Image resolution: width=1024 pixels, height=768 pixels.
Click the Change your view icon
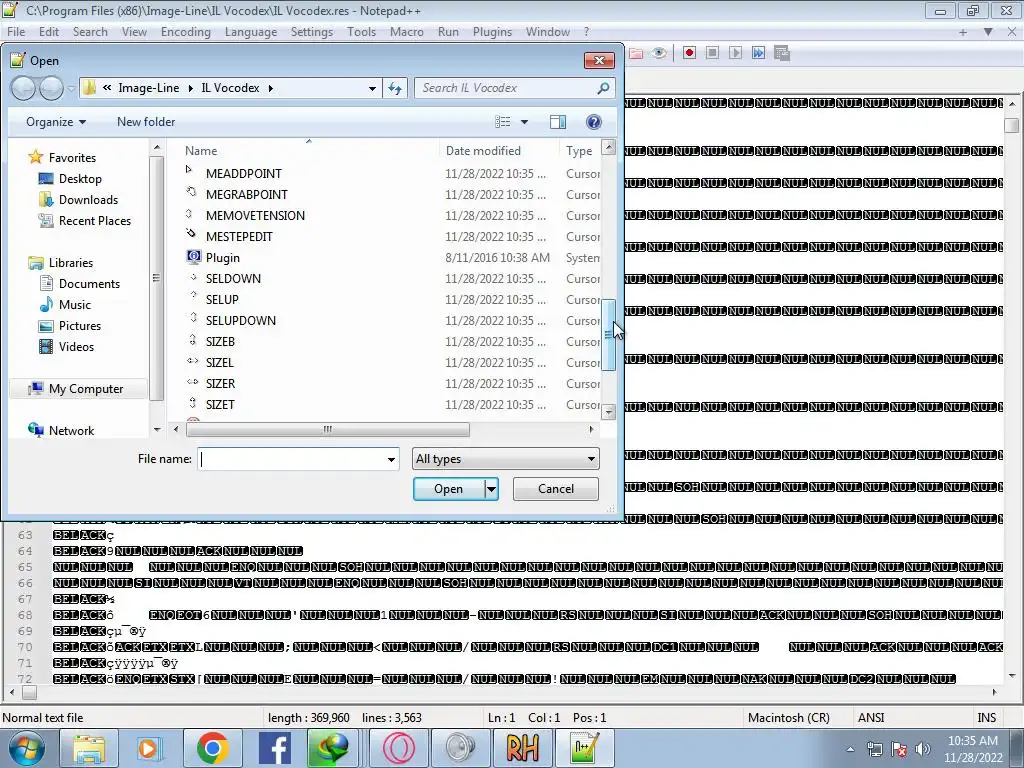pyautogui.click(x=502, y=122)
